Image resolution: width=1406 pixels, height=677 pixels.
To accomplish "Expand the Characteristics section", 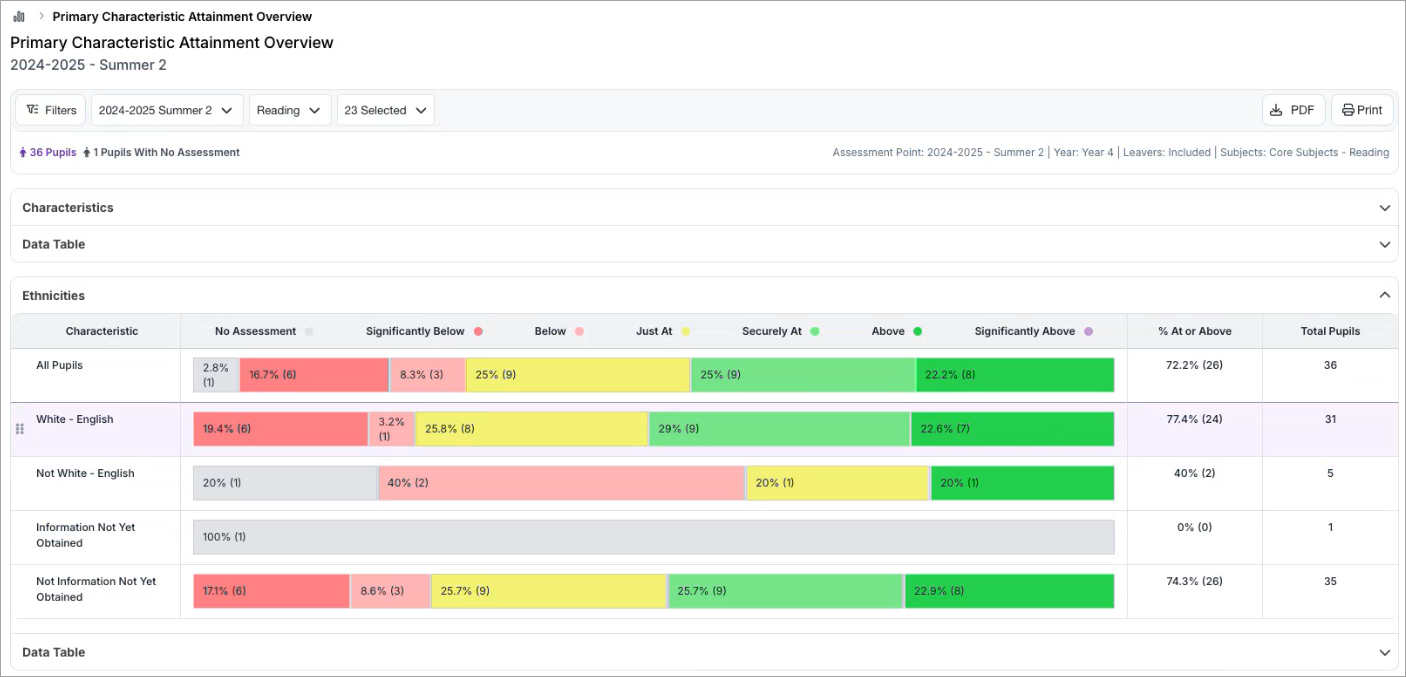I will point(1384,208).
